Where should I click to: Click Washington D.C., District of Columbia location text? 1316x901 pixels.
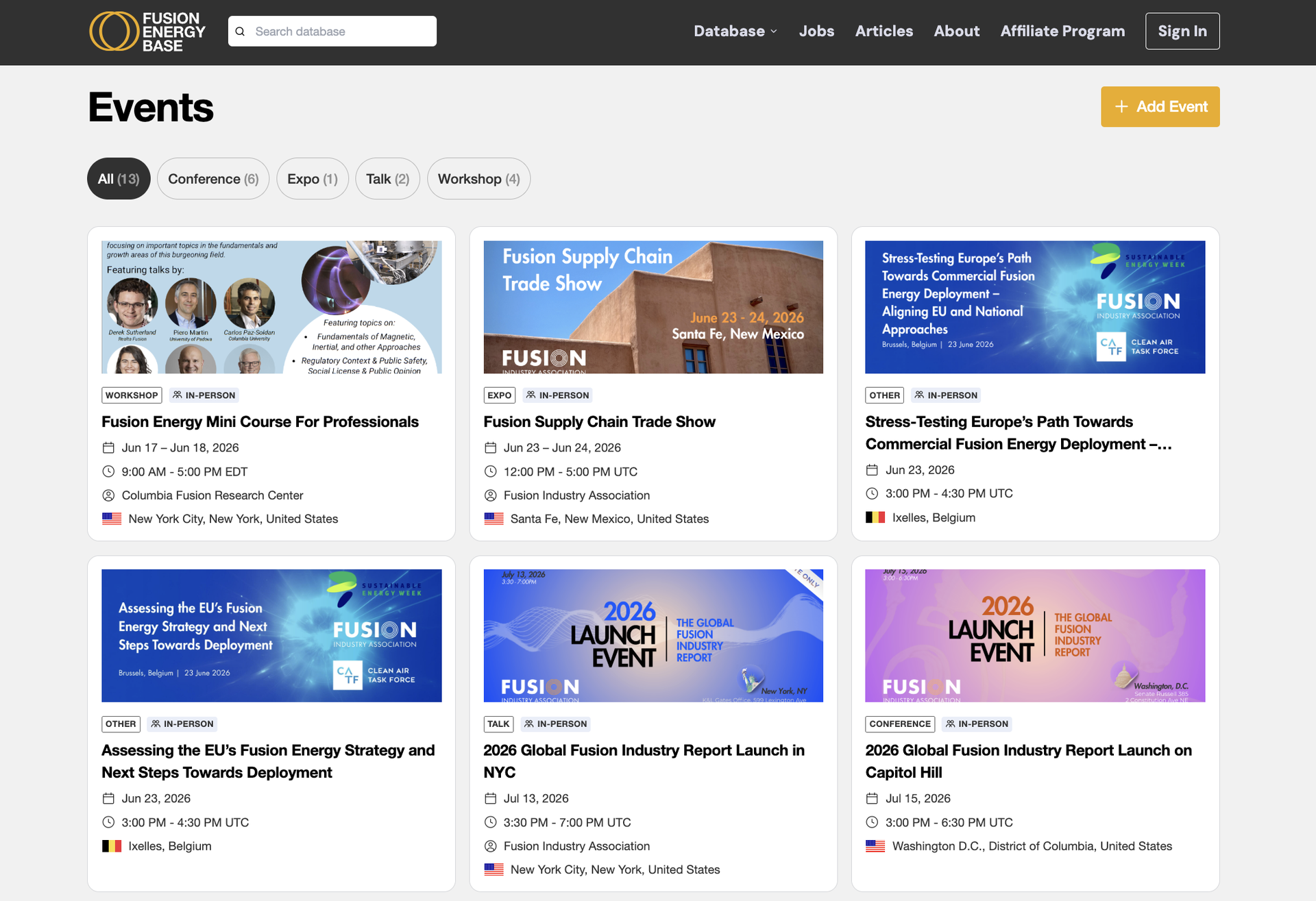click(1032, 846)
